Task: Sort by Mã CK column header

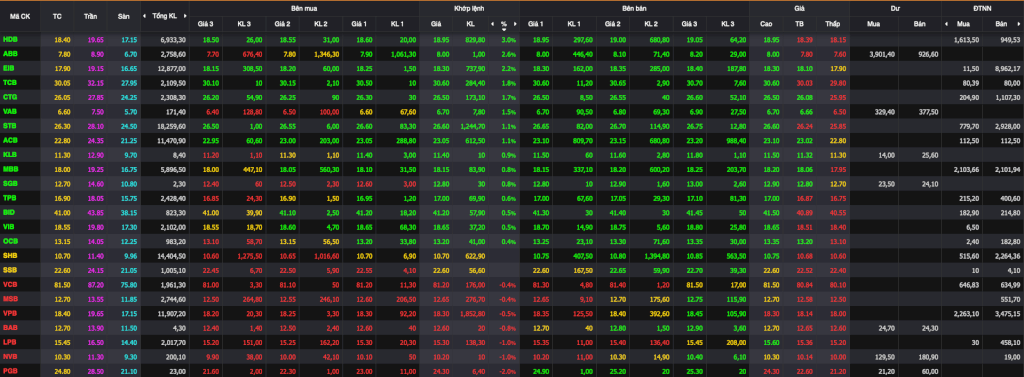Action: (x=20, y=16)
